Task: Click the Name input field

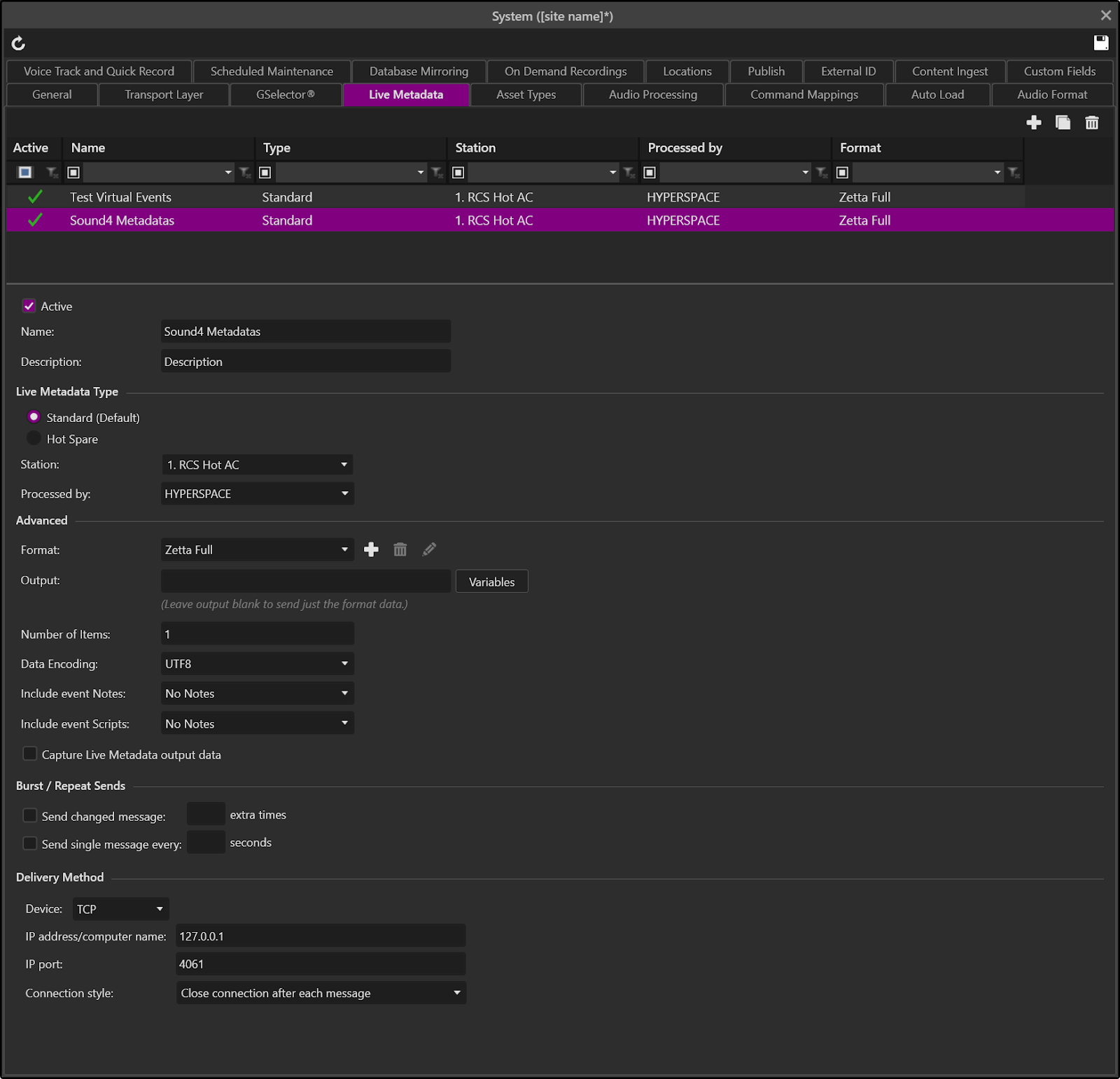Action: [306, 332]
